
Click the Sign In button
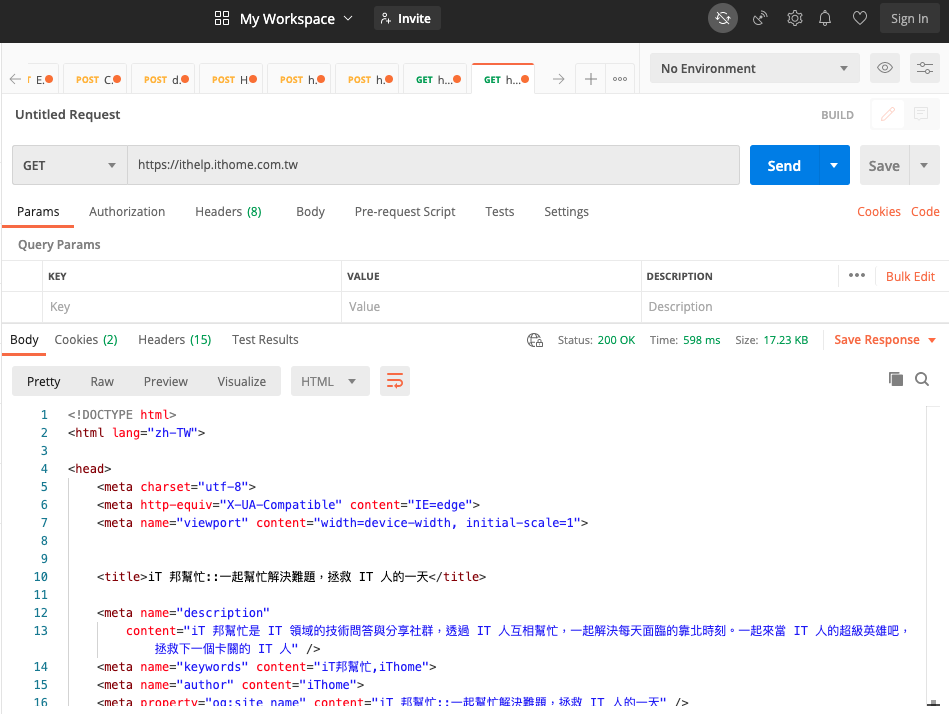[x=909, y=18]
